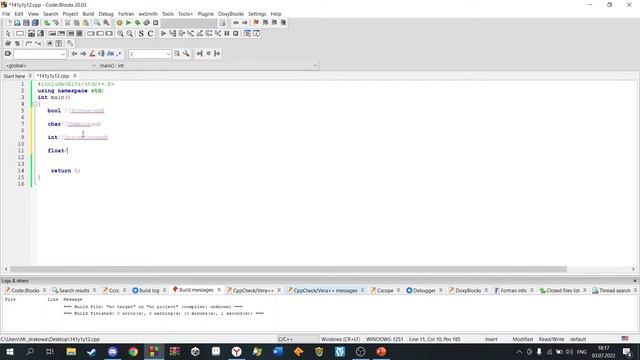Image resolution: width=640 pixels, height=360 pixels.
Task: Run program with green play icon
Action: point(128,23)
